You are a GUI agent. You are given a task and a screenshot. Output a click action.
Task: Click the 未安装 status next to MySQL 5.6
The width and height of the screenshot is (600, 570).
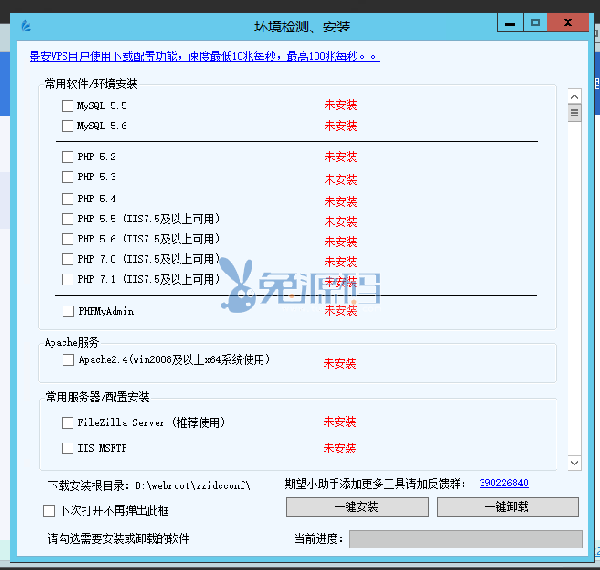(x=341, y=126)
